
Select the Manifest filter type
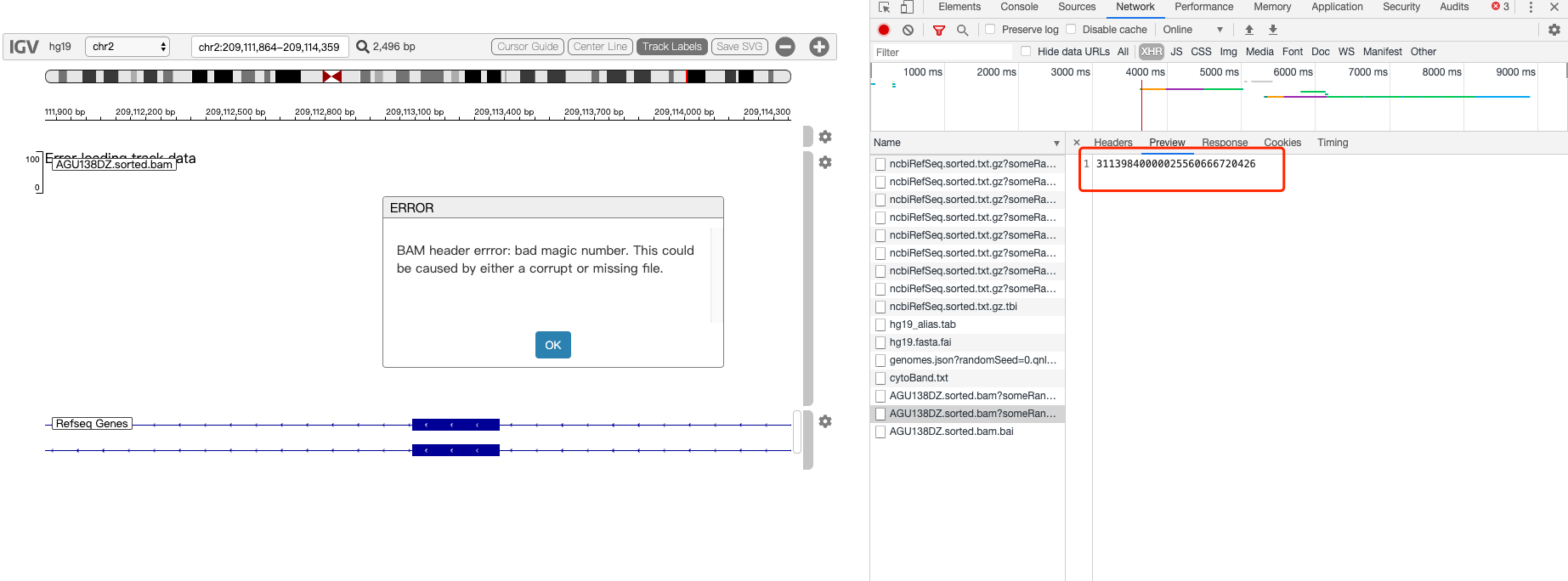(x=1382, y=52)
